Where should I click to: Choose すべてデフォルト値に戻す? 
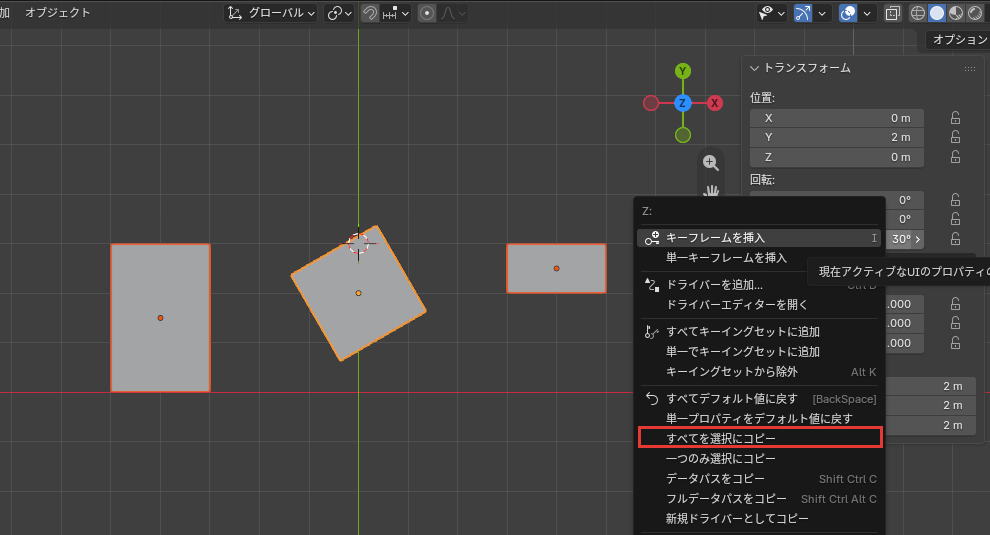coord(759,399)
